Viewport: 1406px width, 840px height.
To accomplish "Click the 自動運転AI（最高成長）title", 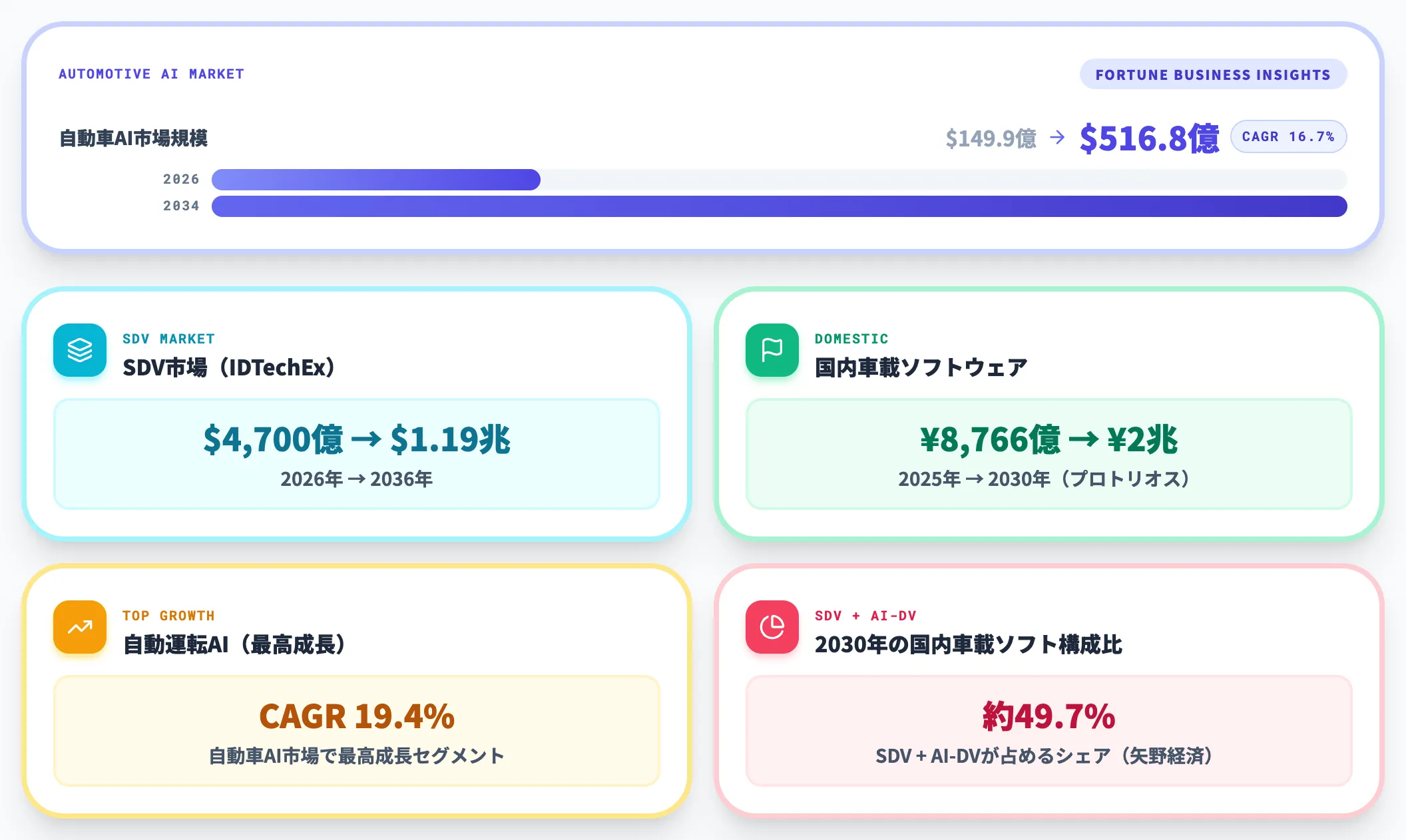I will coord(234,644).
